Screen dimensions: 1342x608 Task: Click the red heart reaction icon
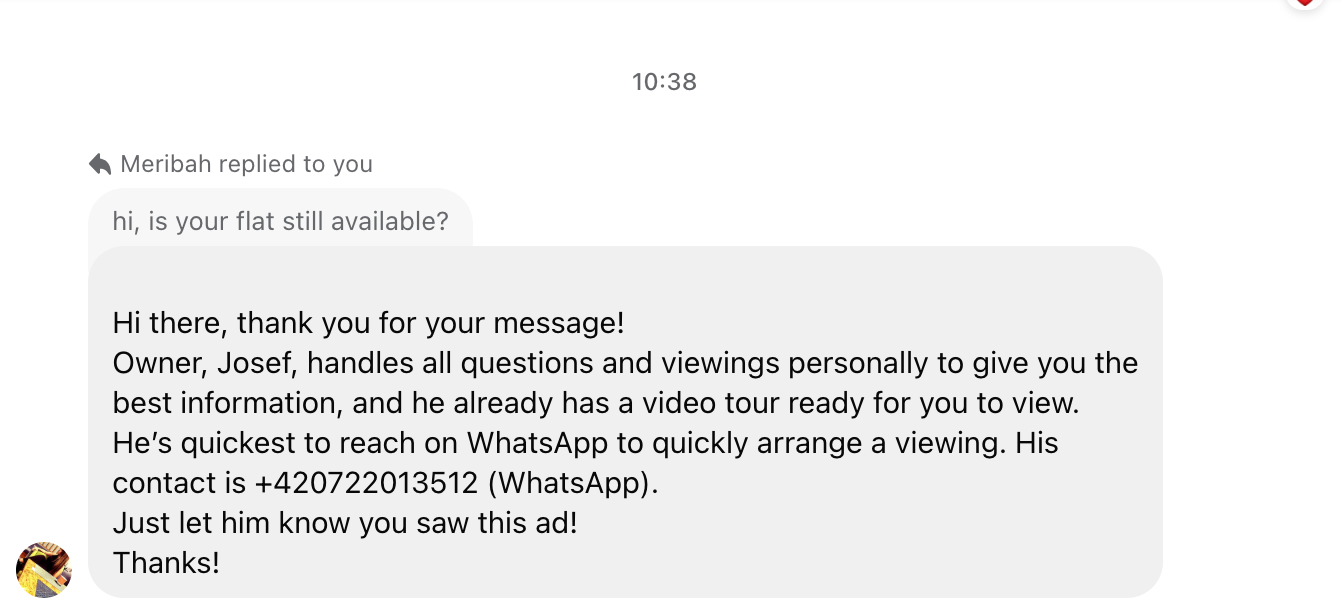tap(1305, 3)
